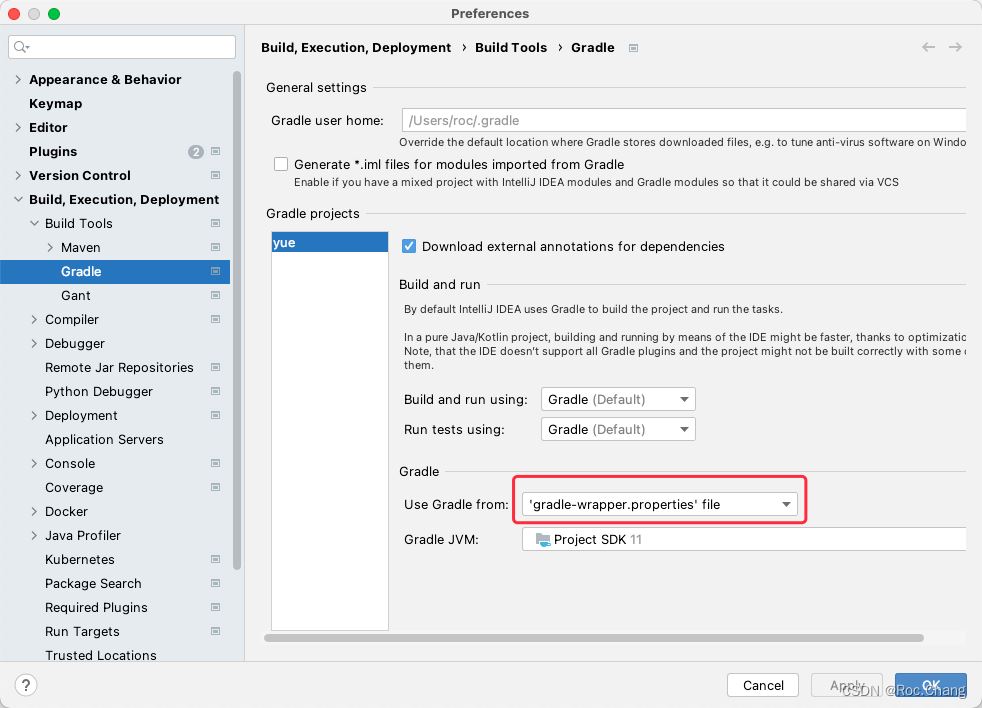This screenshot has height=708, width=982.
Task: Click the Apply button
Action: point(847,685)
